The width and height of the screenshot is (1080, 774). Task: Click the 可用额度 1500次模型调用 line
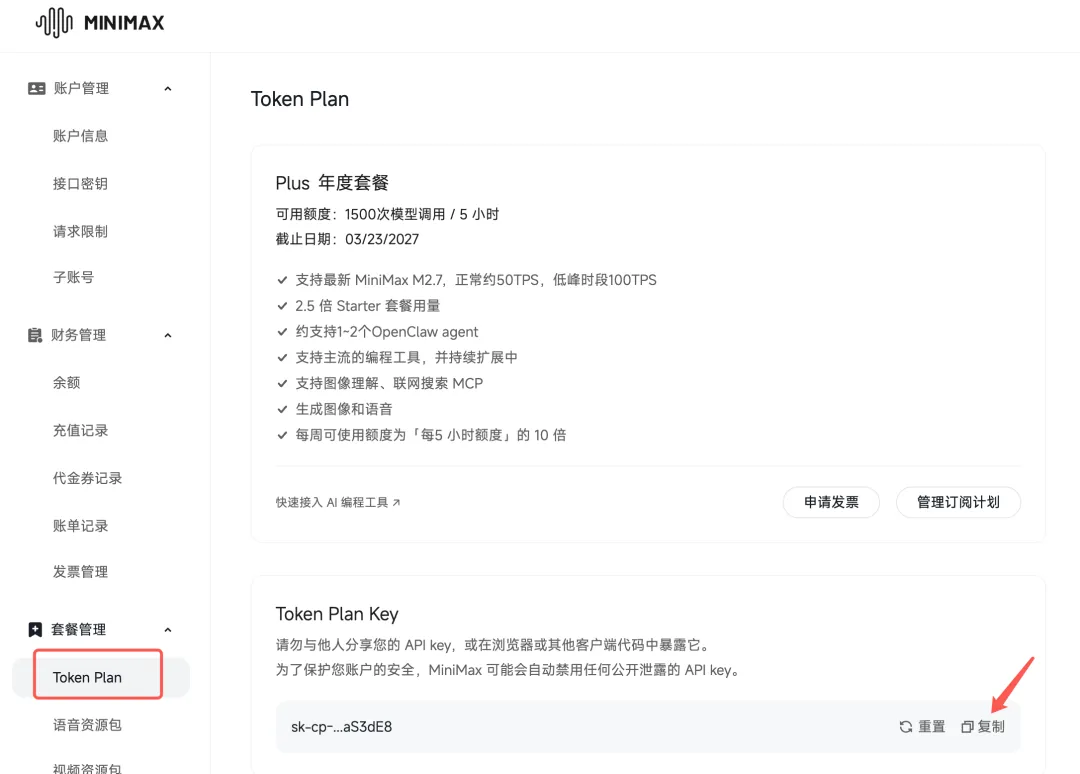point(387,214)
